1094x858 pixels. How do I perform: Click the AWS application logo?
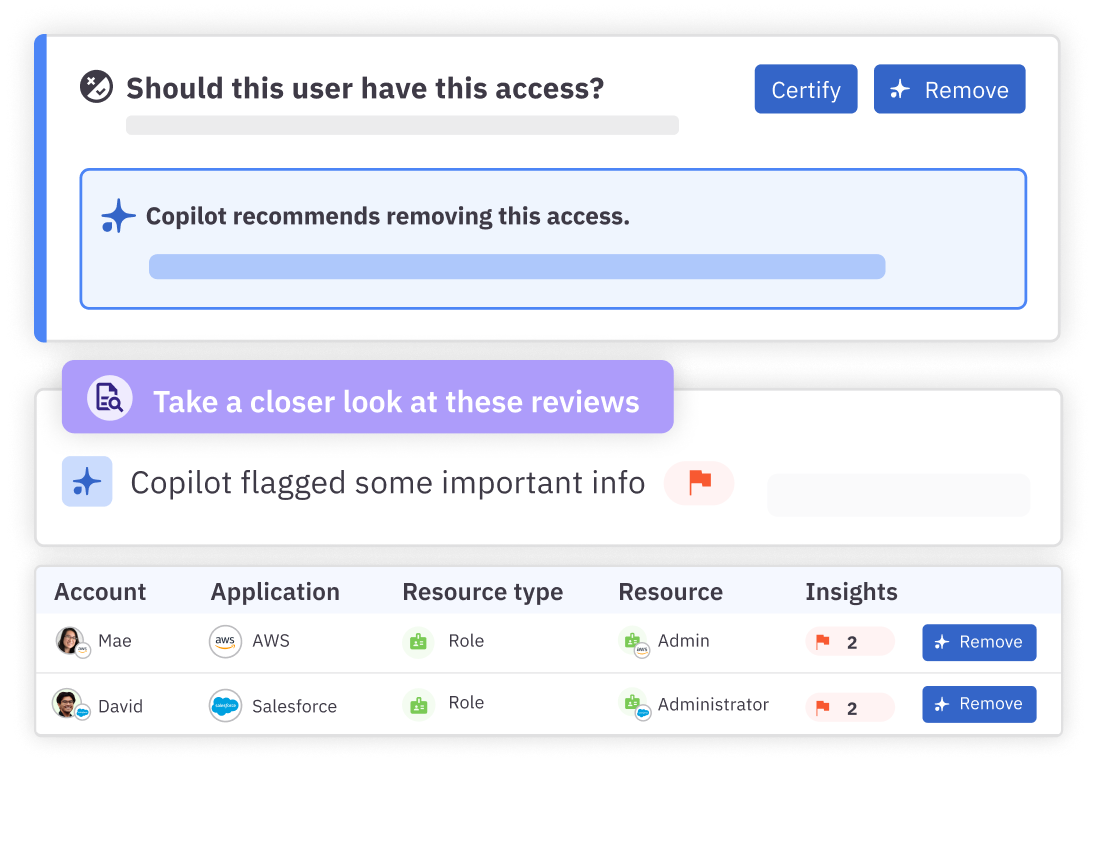pyautogui.click(x=225, y=641)
